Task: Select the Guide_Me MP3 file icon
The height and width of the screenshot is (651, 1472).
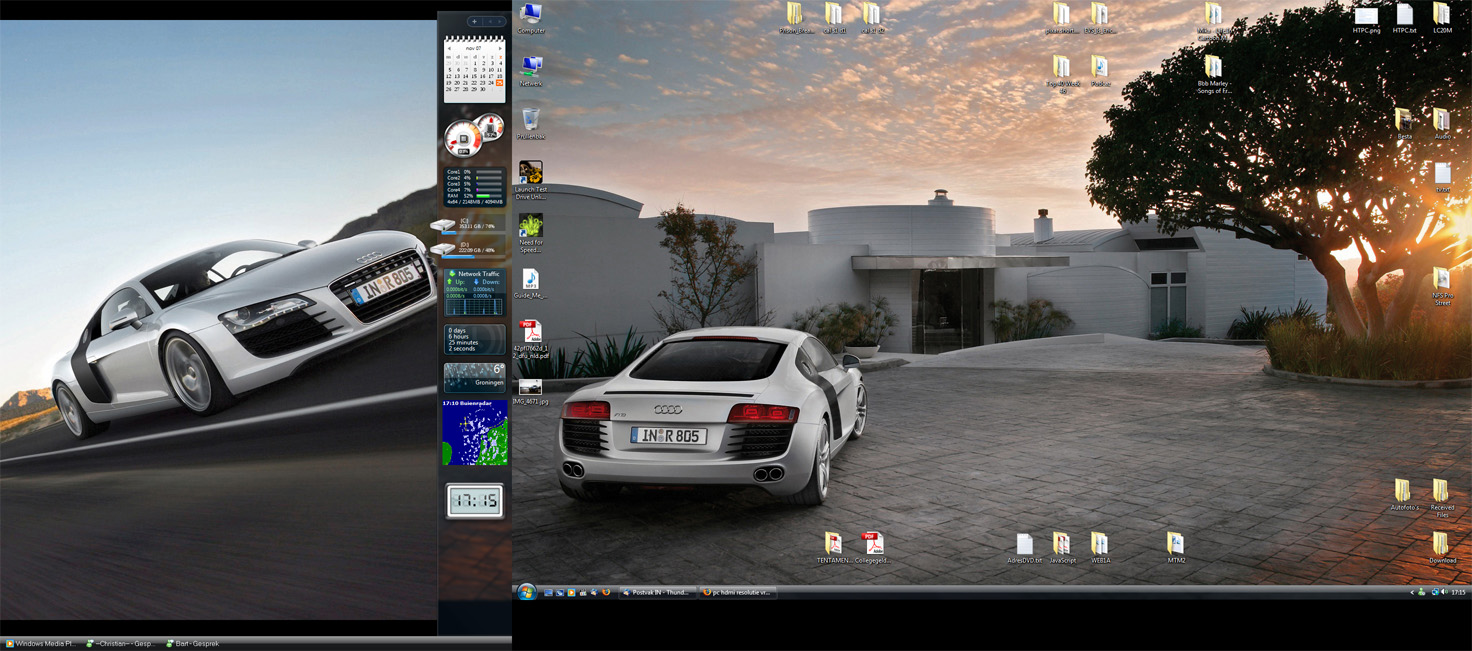Action: pyautogui.click(x=531, y=283)
